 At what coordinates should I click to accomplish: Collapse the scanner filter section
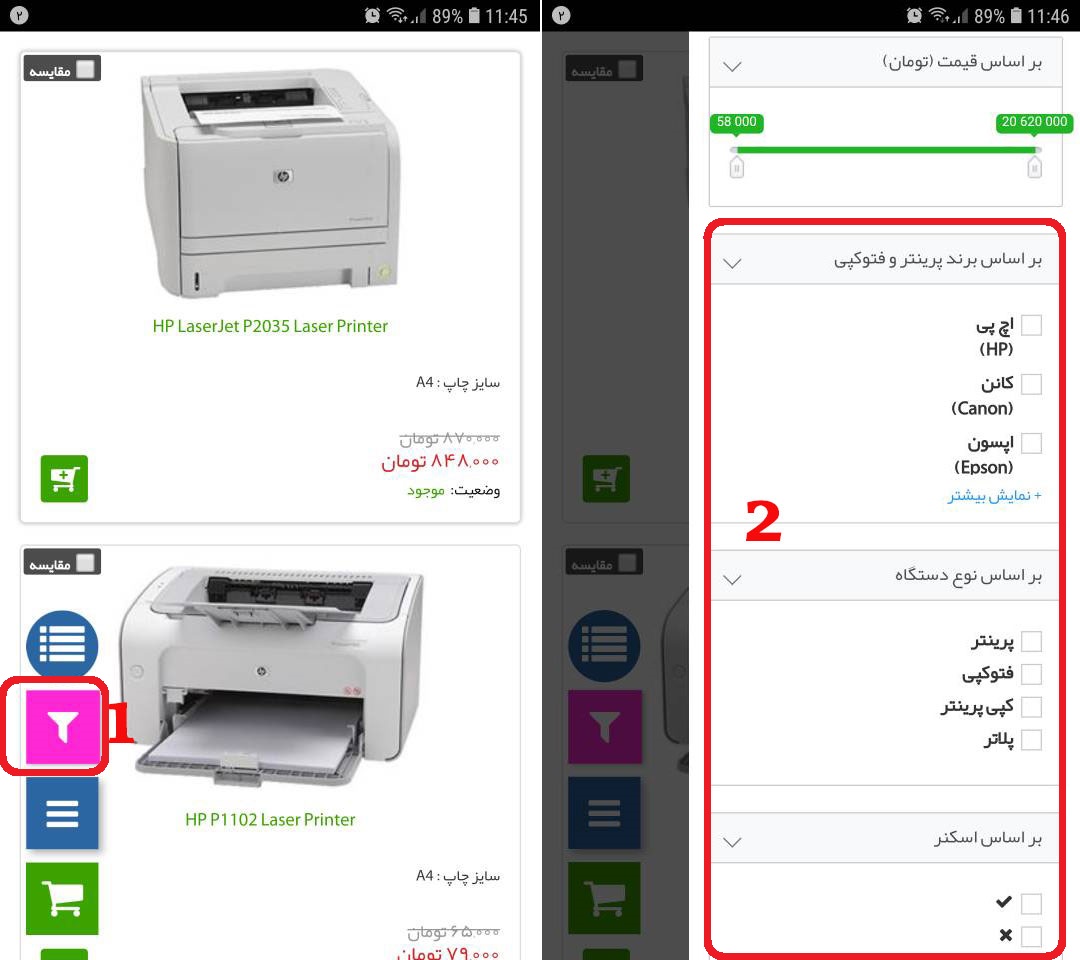(732, 842)
